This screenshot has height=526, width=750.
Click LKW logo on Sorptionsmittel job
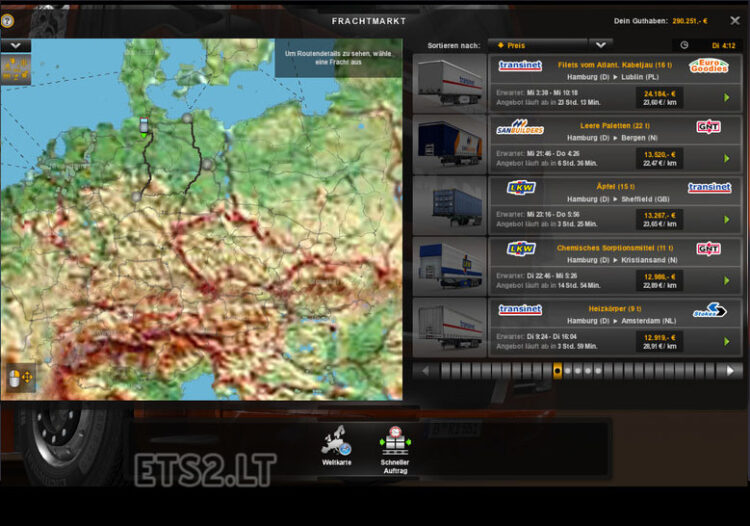521,249
